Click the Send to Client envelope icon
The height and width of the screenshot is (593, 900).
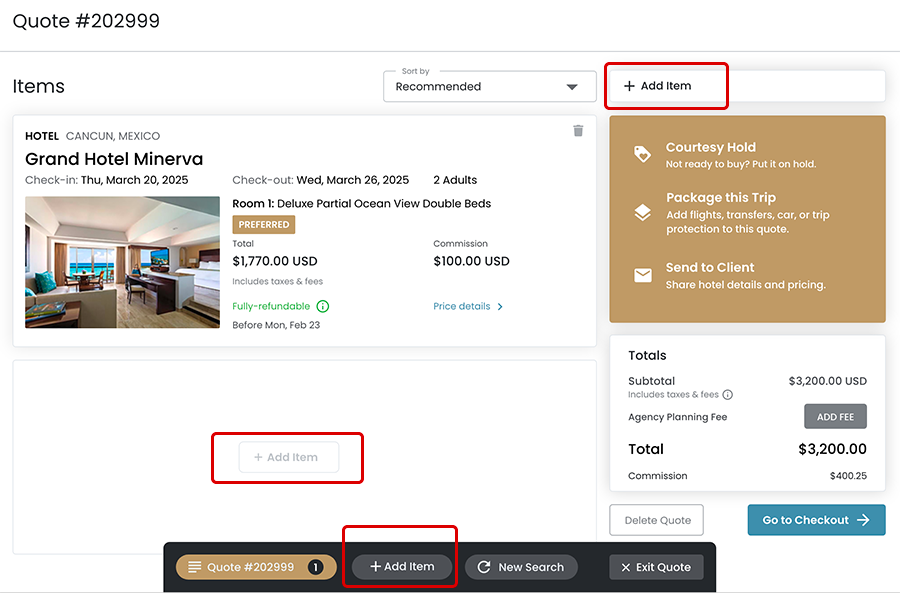(x=642, y=275)
